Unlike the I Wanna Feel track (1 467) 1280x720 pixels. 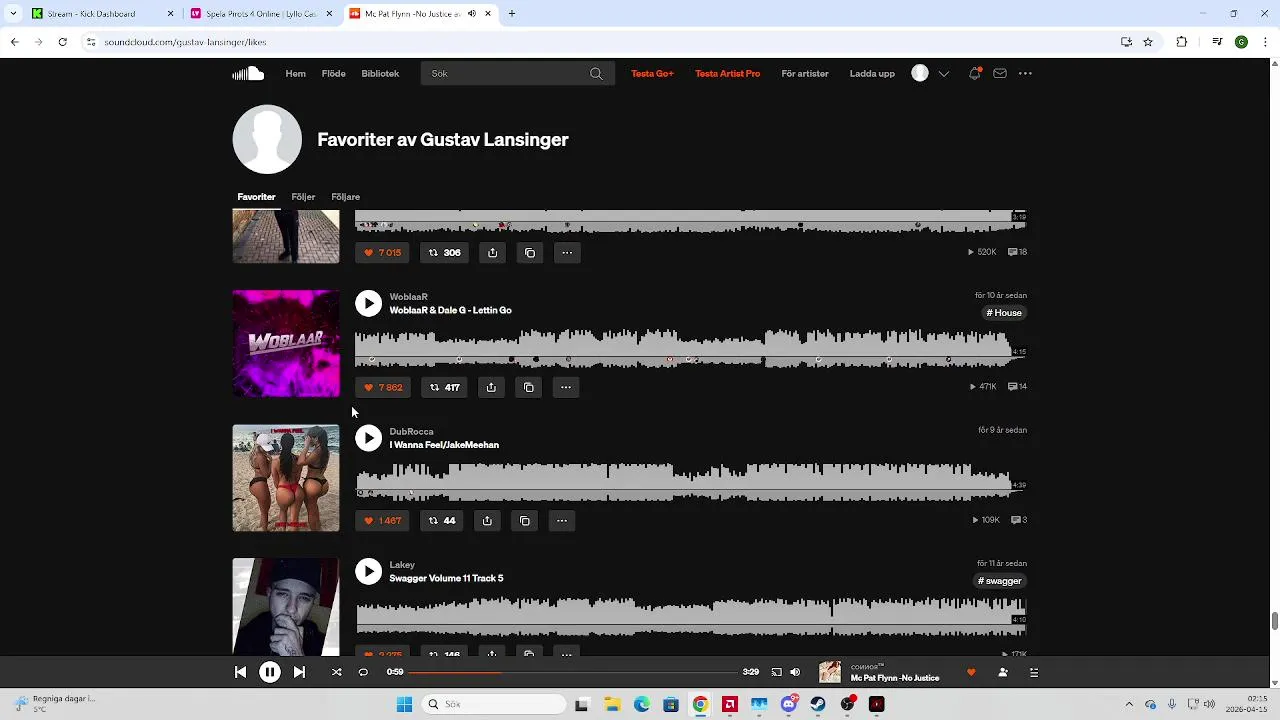point(382,520)
